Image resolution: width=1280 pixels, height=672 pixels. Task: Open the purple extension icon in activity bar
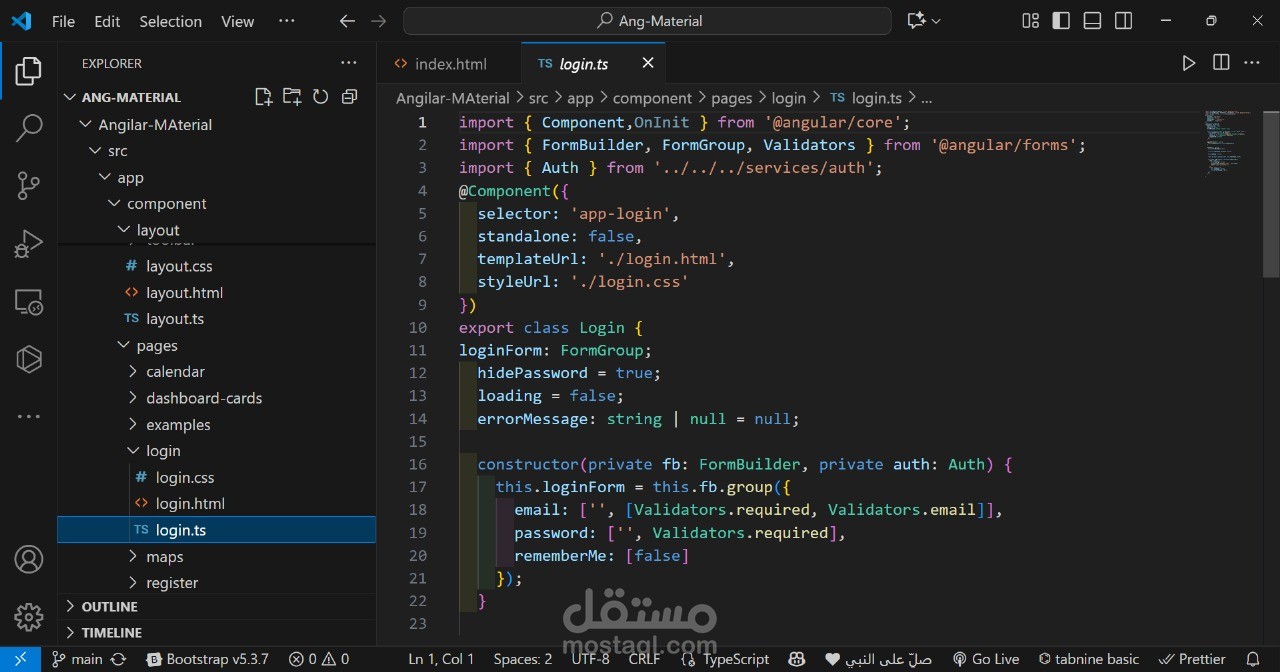(28, 358)
